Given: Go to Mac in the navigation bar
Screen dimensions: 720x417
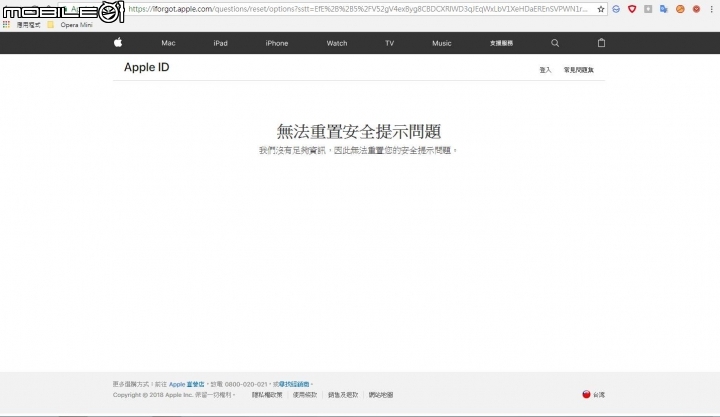Looking at the screenshot, I should (x=168, y=43).
